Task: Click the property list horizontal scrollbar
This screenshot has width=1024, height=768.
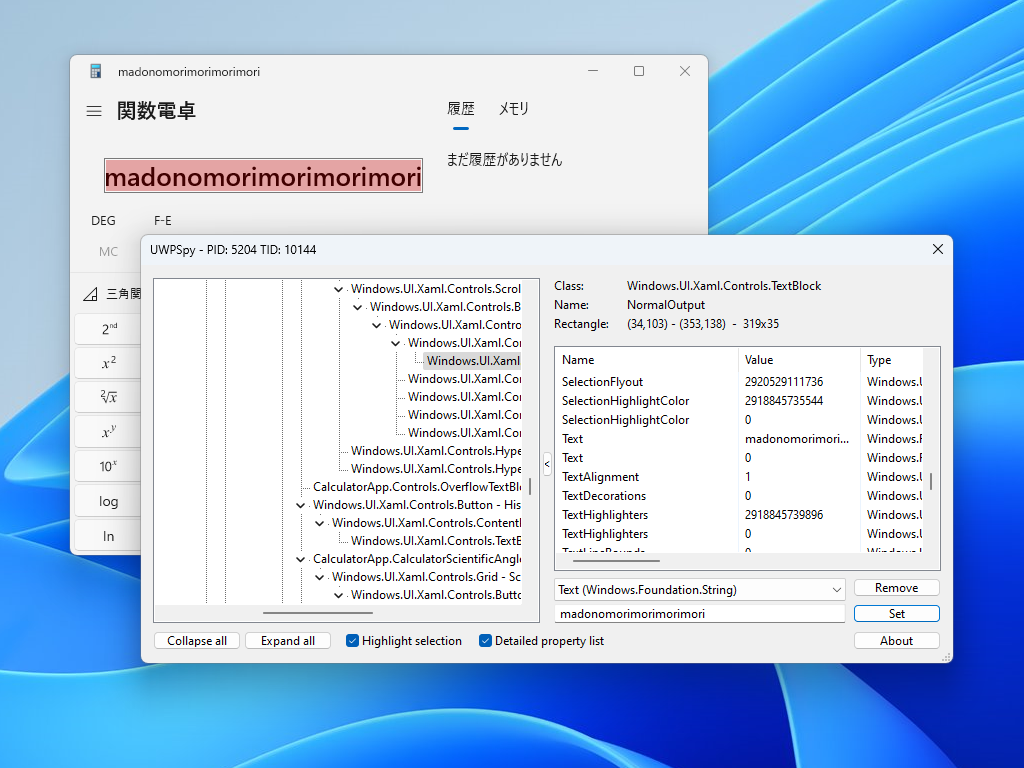Action: (616, 560)
